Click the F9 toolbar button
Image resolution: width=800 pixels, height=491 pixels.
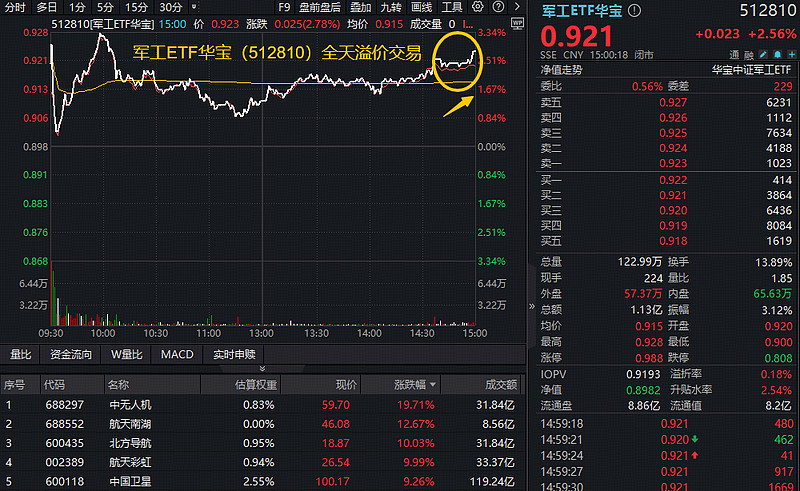284,7
